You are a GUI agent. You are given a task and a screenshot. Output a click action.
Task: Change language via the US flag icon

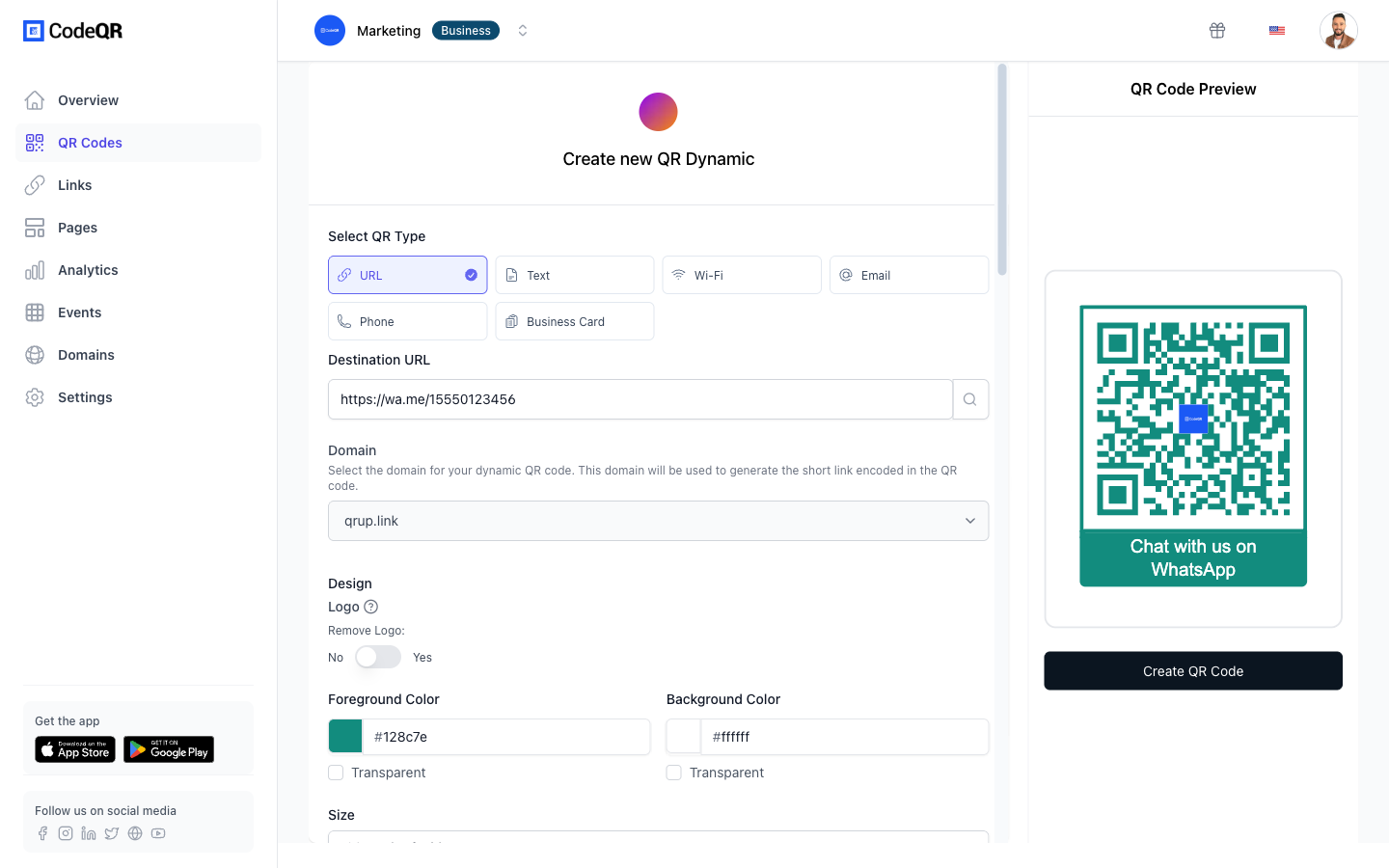(1277, 31)
